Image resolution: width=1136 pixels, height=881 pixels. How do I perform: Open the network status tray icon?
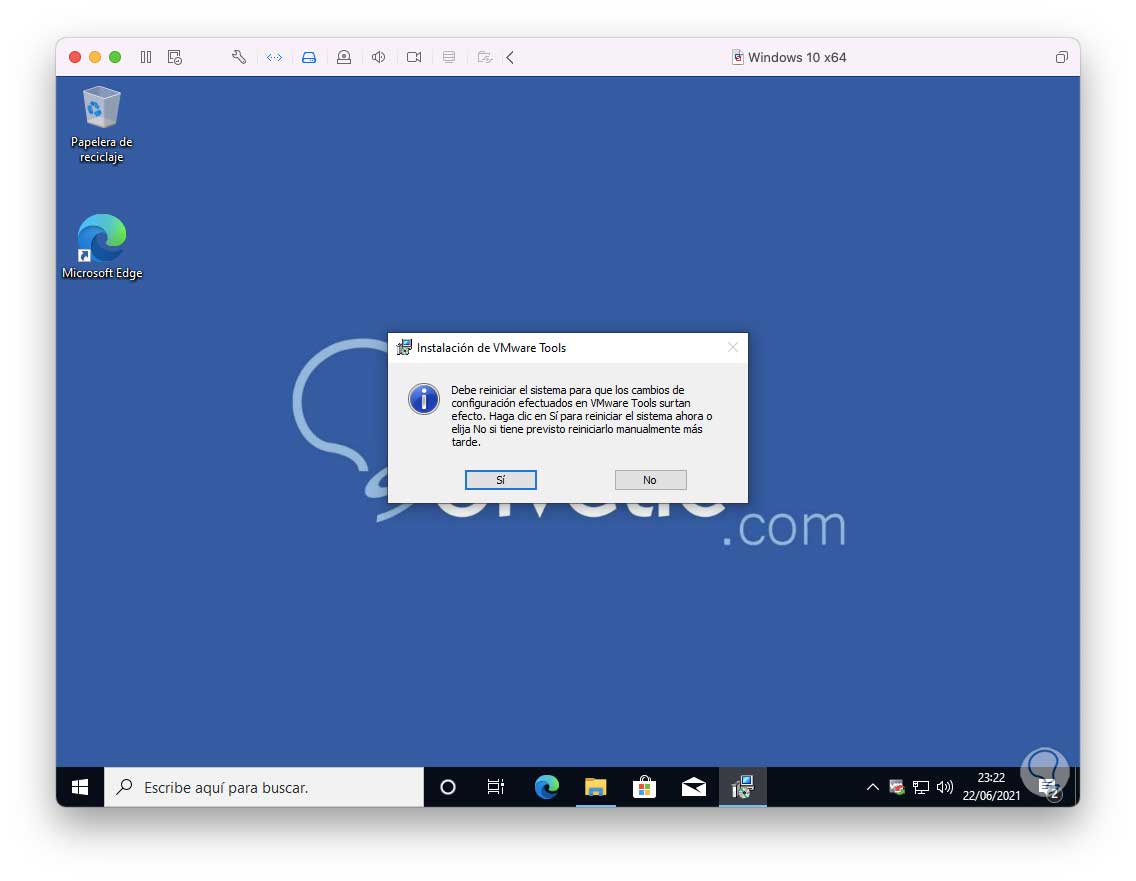coord(921,787)
